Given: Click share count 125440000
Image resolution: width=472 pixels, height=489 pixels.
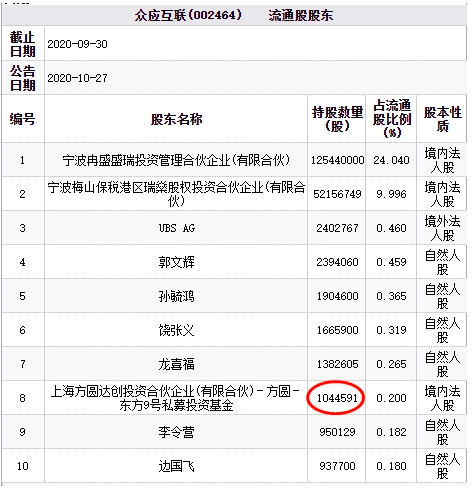Looking at the screenshot, I should tap(337, 160).
